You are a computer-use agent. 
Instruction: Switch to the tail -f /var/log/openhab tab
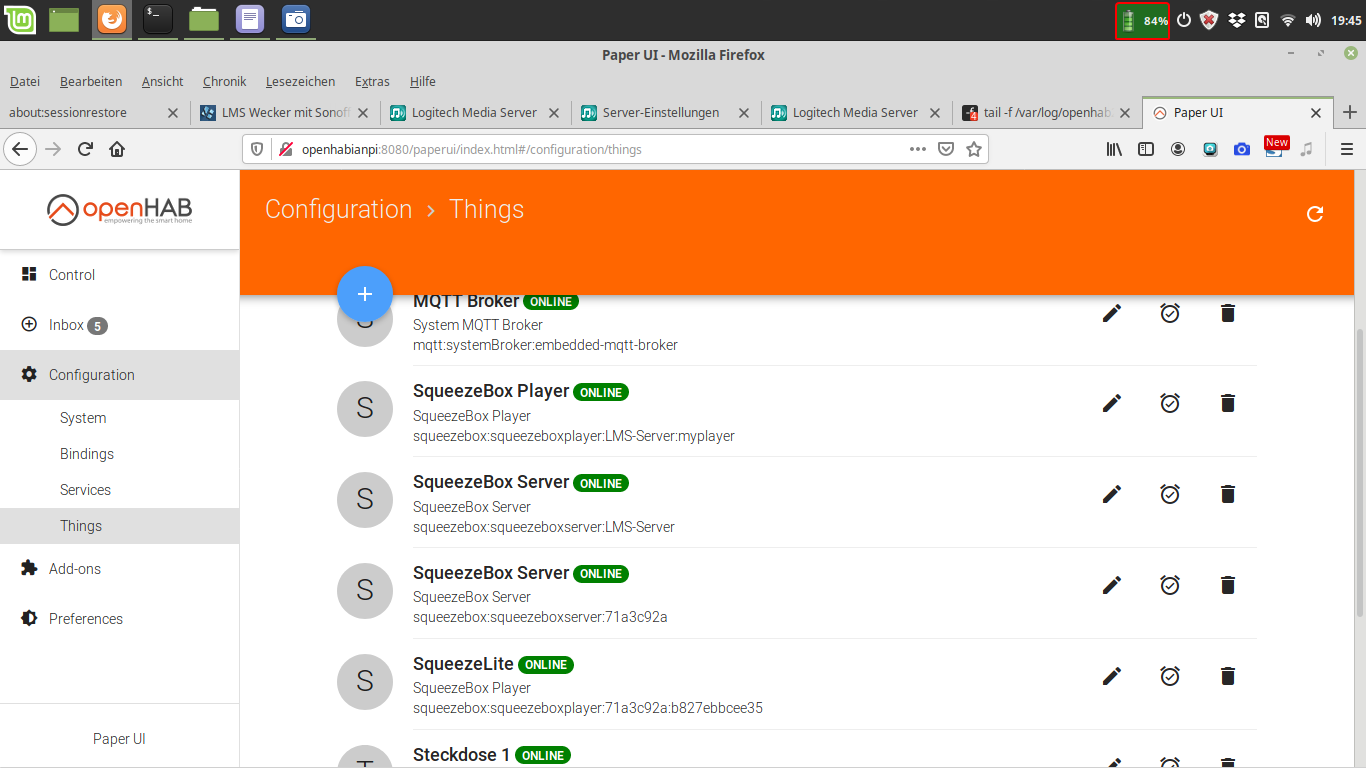[x=1047, y=112]
